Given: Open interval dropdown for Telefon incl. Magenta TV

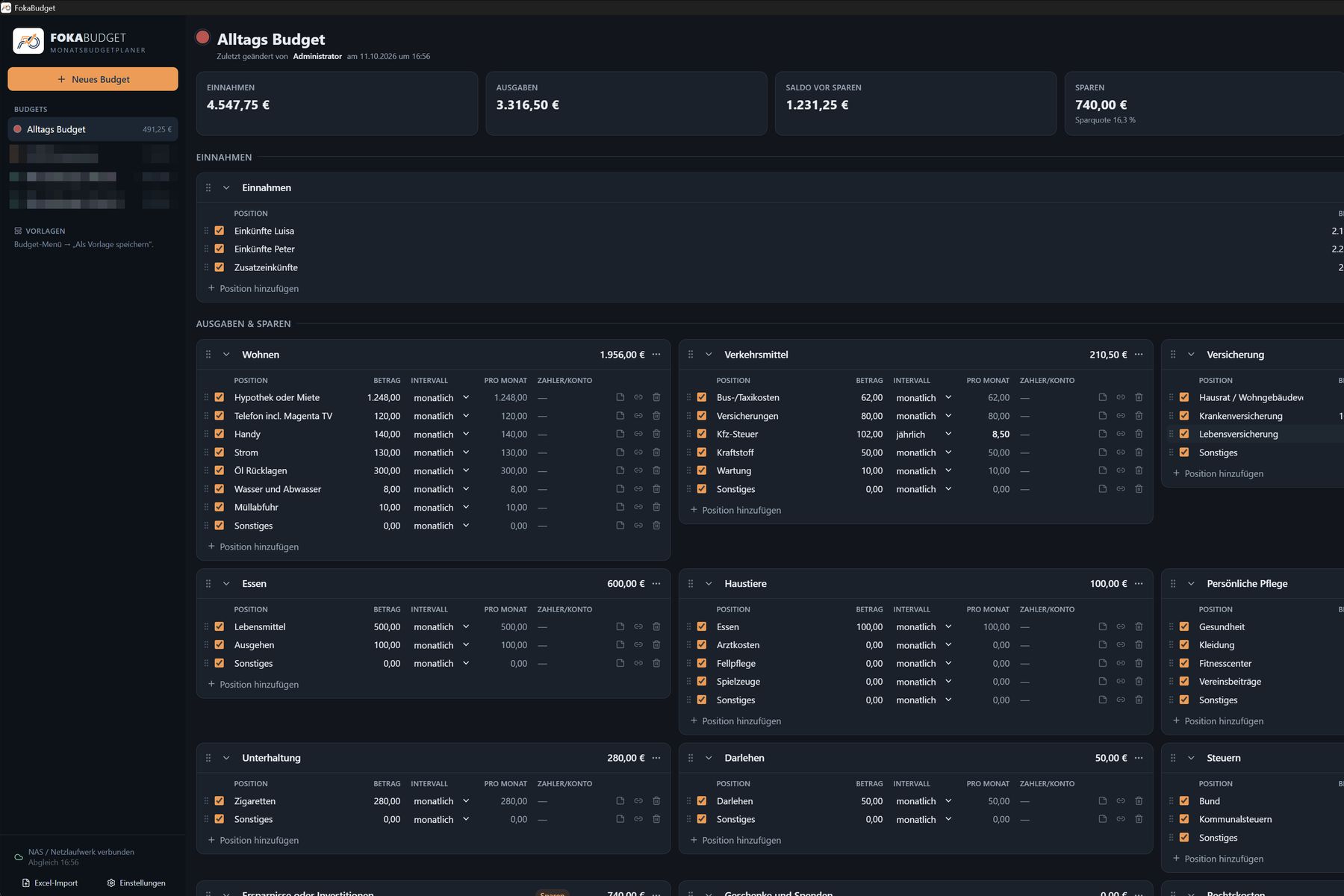Looking at the screenshot, I should 441,416.
